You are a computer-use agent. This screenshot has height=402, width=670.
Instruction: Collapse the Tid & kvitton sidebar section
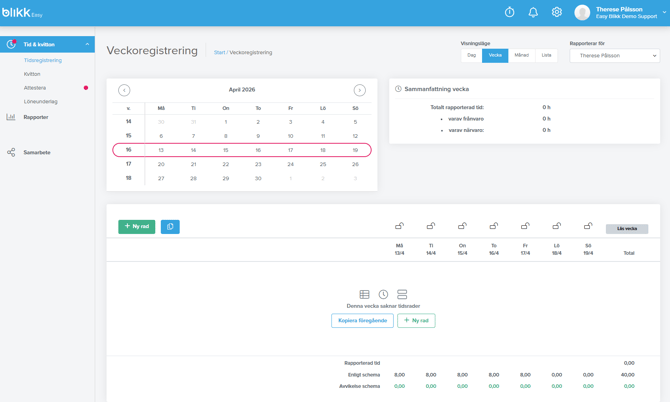(87, 44)
